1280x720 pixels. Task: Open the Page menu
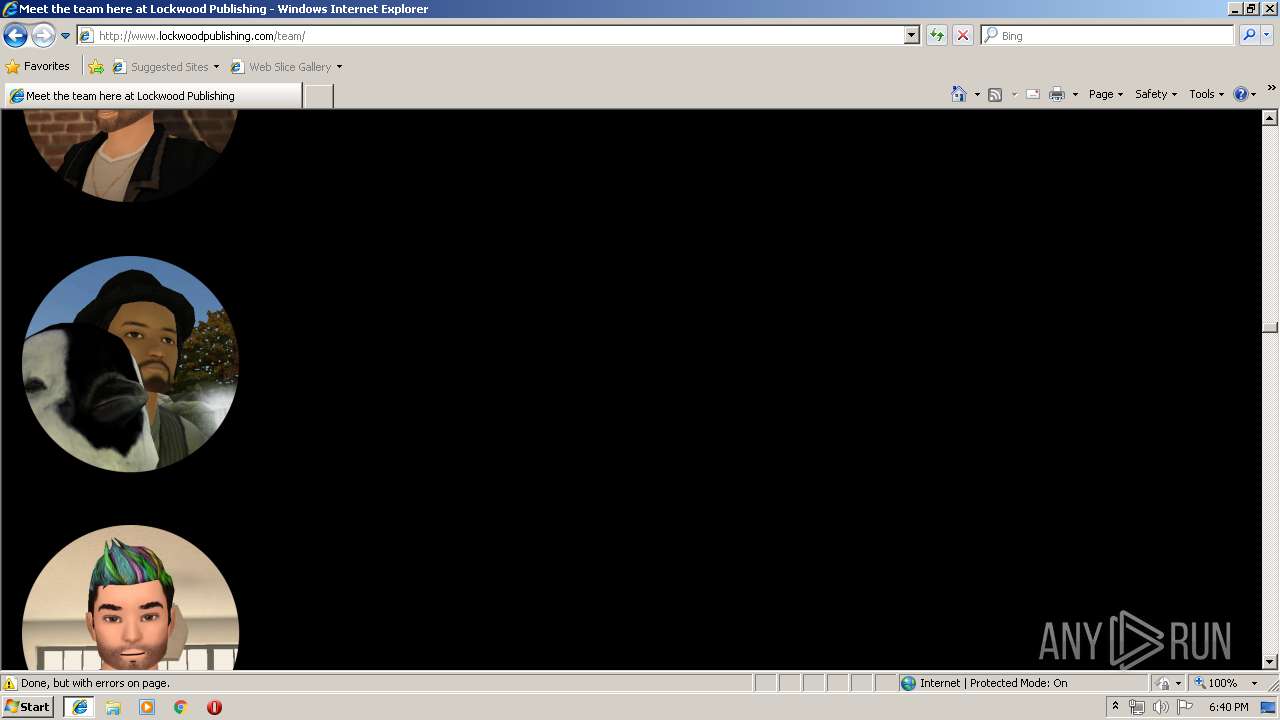click(x=1106, y=94)
